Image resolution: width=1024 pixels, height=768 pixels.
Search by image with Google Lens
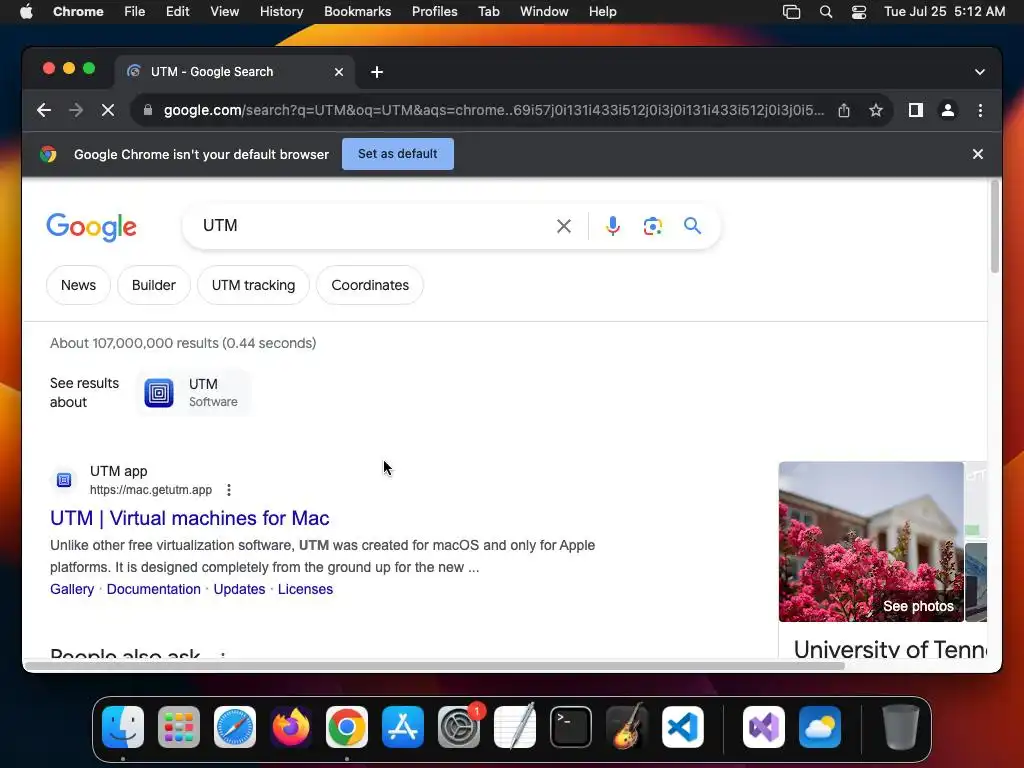click(x=652, y=226)
